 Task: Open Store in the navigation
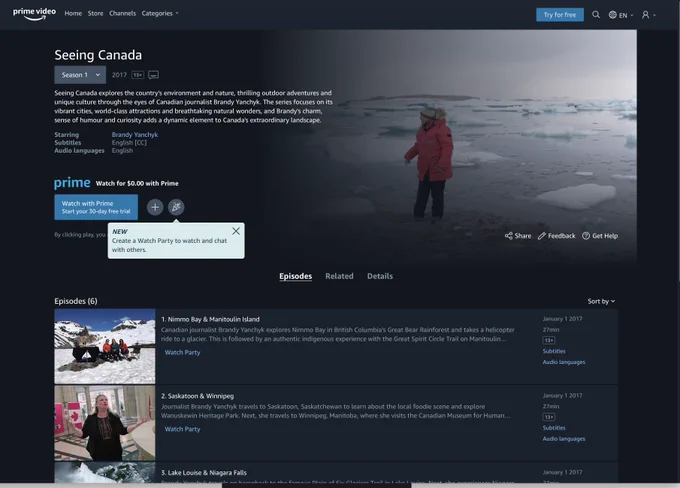pyautogui.click(x=95, y=13)
